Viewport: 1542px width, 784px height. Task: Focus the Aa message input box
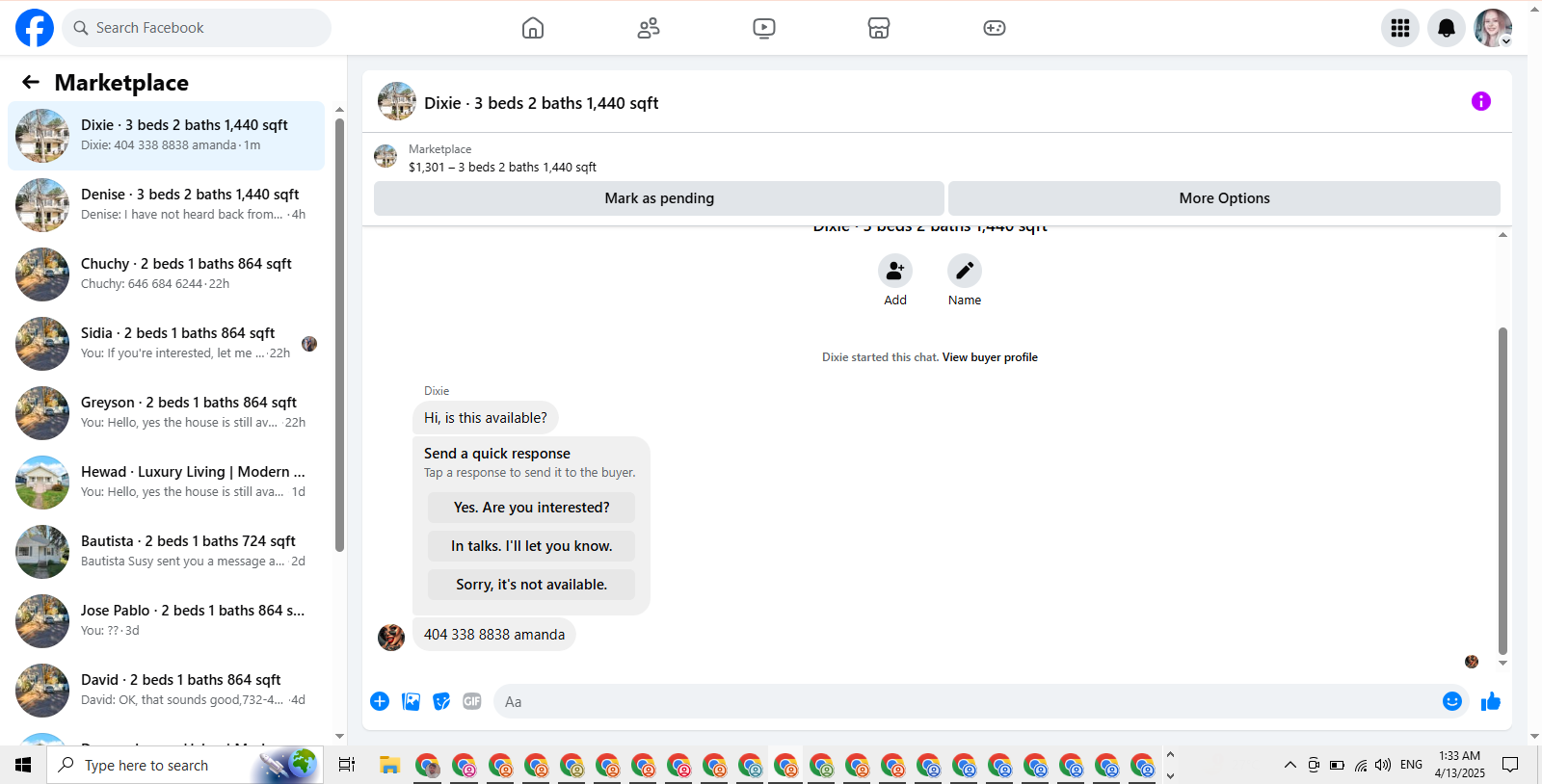pos(967,701)
